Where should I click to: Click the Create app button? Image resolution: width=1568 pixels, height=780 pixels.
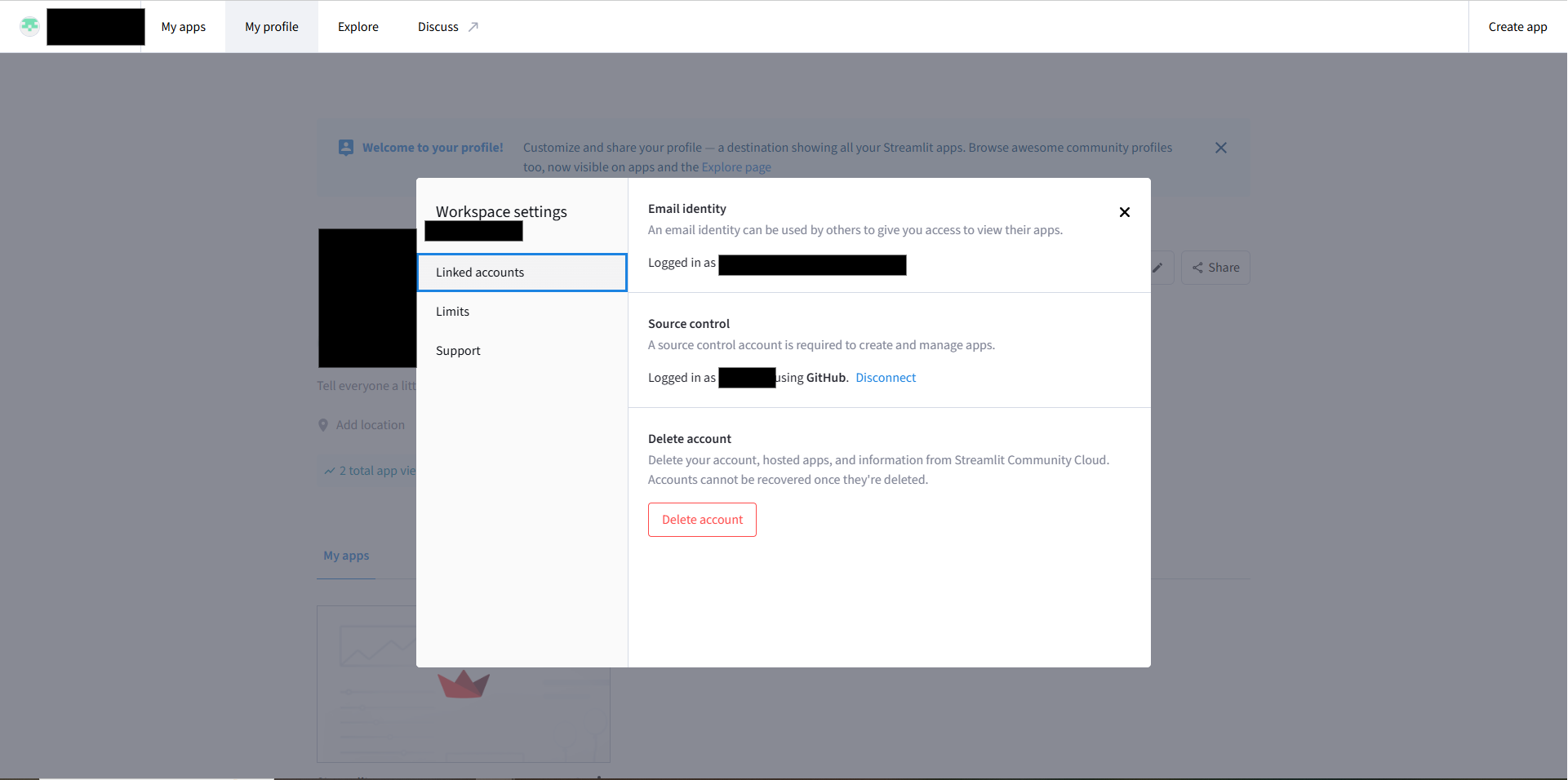tap(1517, 26)
